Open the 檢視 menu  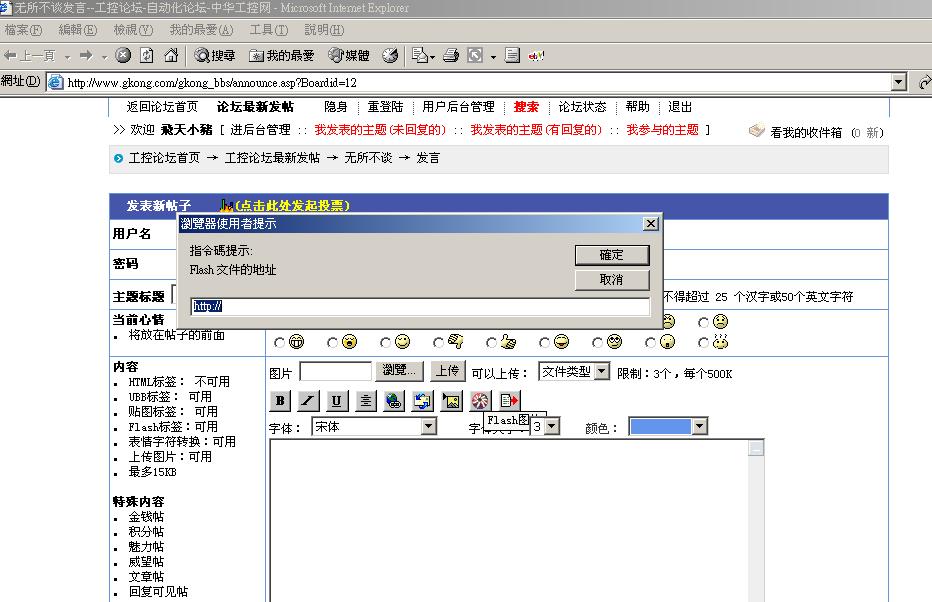[133, 30]
